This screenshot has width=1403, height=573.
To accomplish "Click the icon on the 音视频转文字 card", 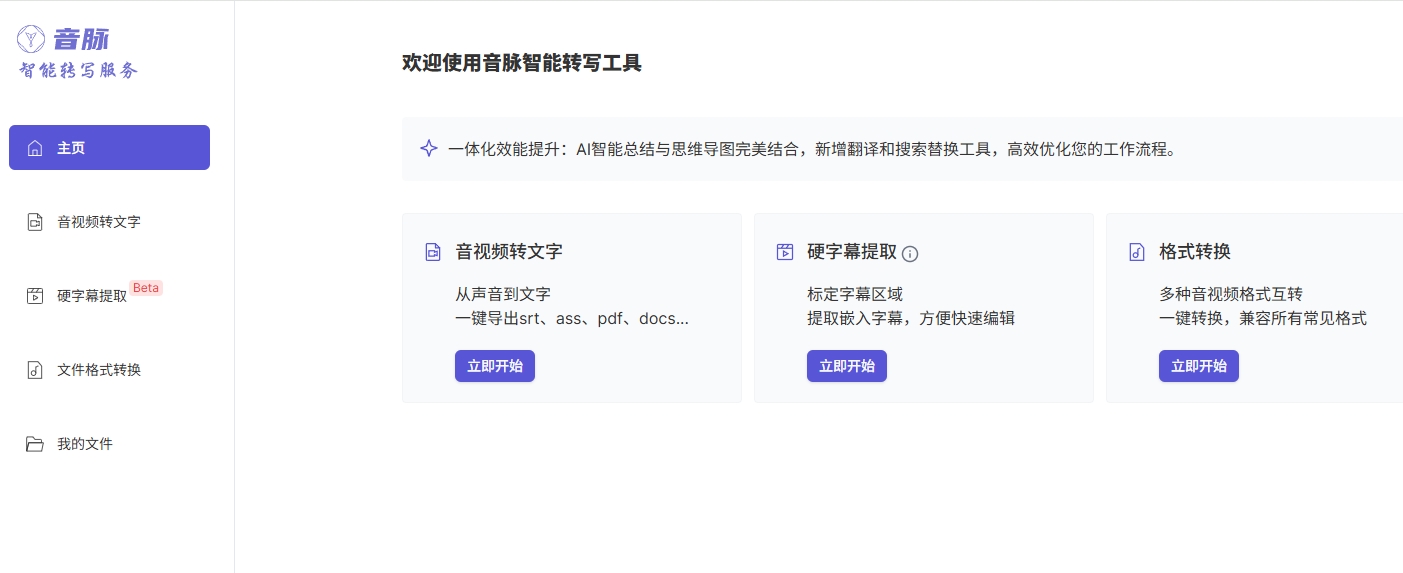I will [x=433, y=252].
